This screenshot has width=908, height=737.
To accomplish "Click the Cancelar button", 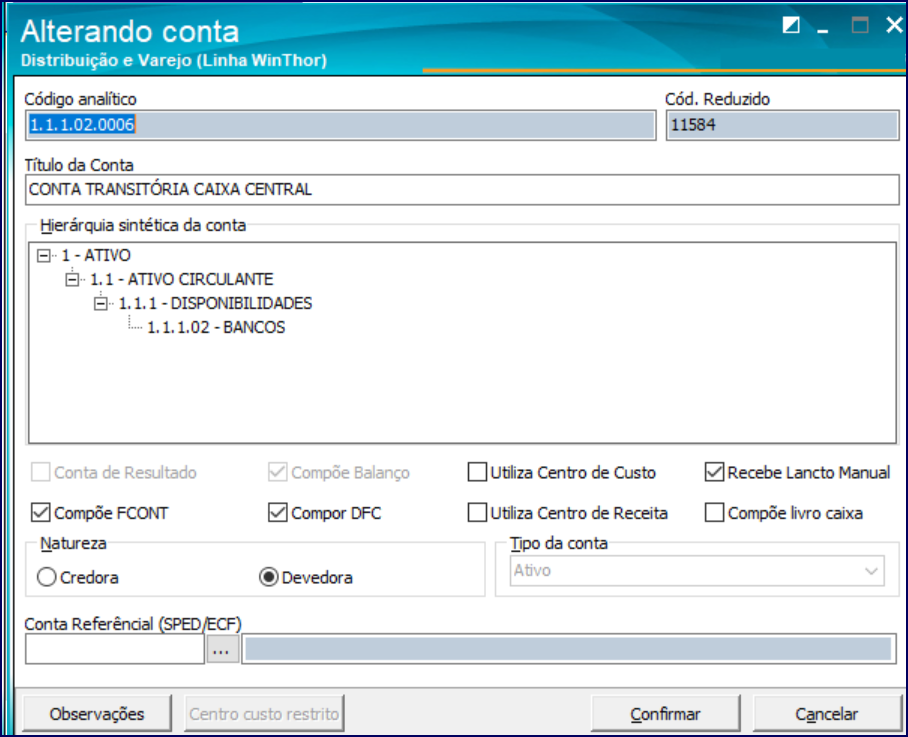I will [x=826, y=714].
